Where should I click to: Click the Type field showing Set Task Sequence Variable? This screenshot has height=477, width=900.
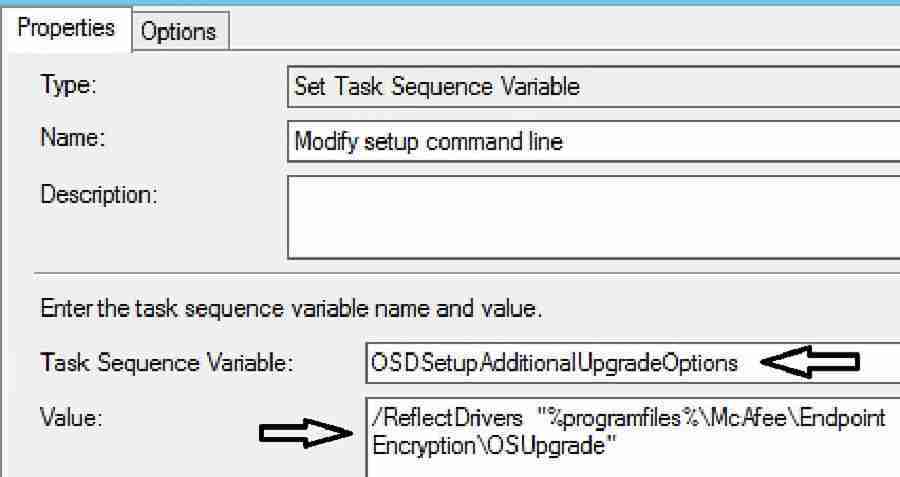592,86
